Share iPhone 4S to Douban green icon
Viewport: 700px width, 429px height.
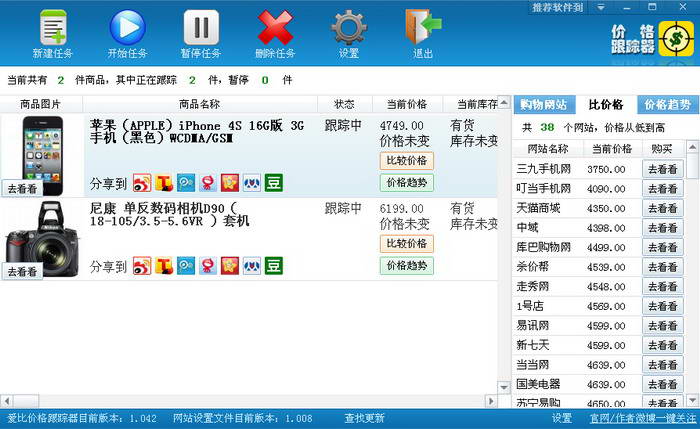274,183
